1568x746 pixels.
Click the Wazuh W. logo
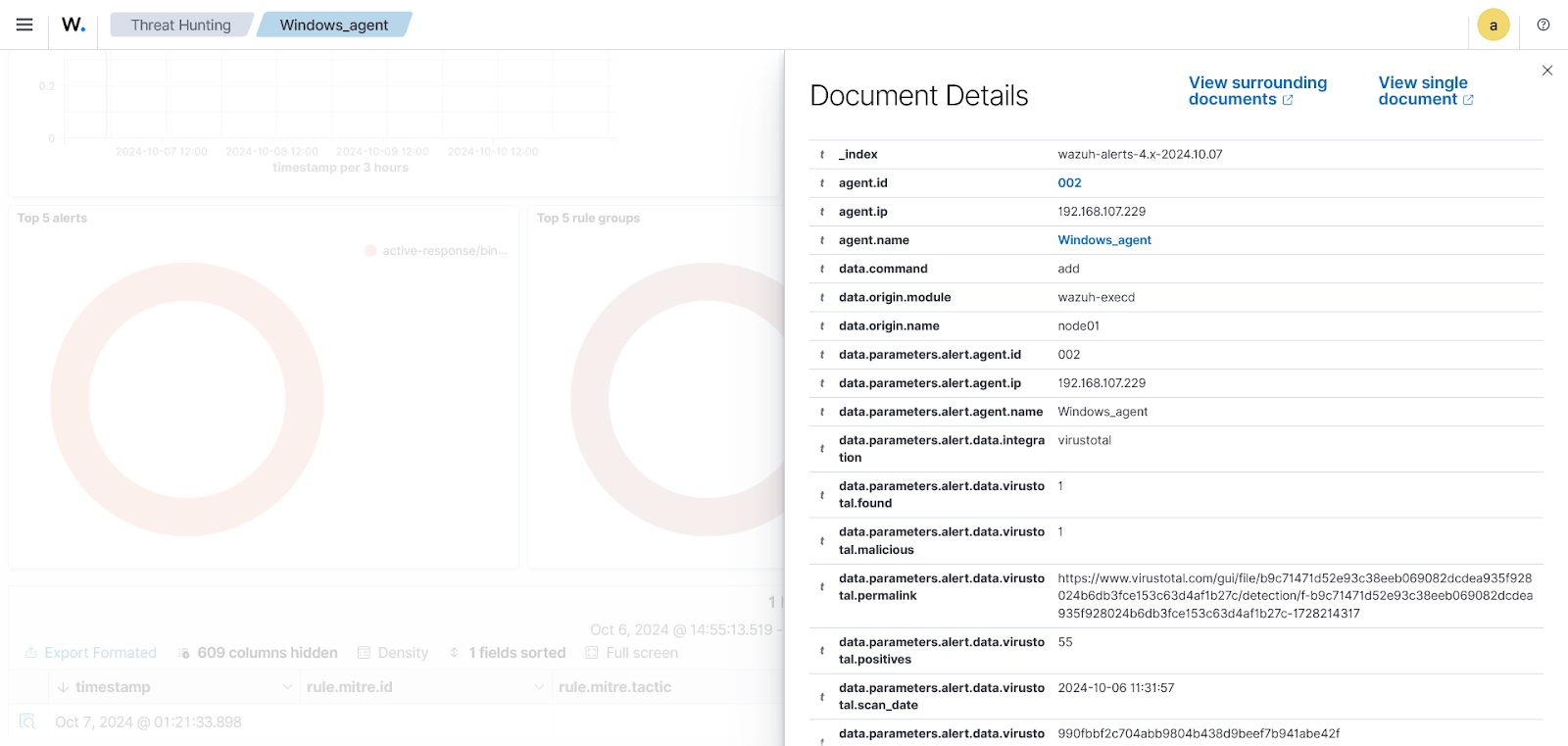click(x=73, y=25)
